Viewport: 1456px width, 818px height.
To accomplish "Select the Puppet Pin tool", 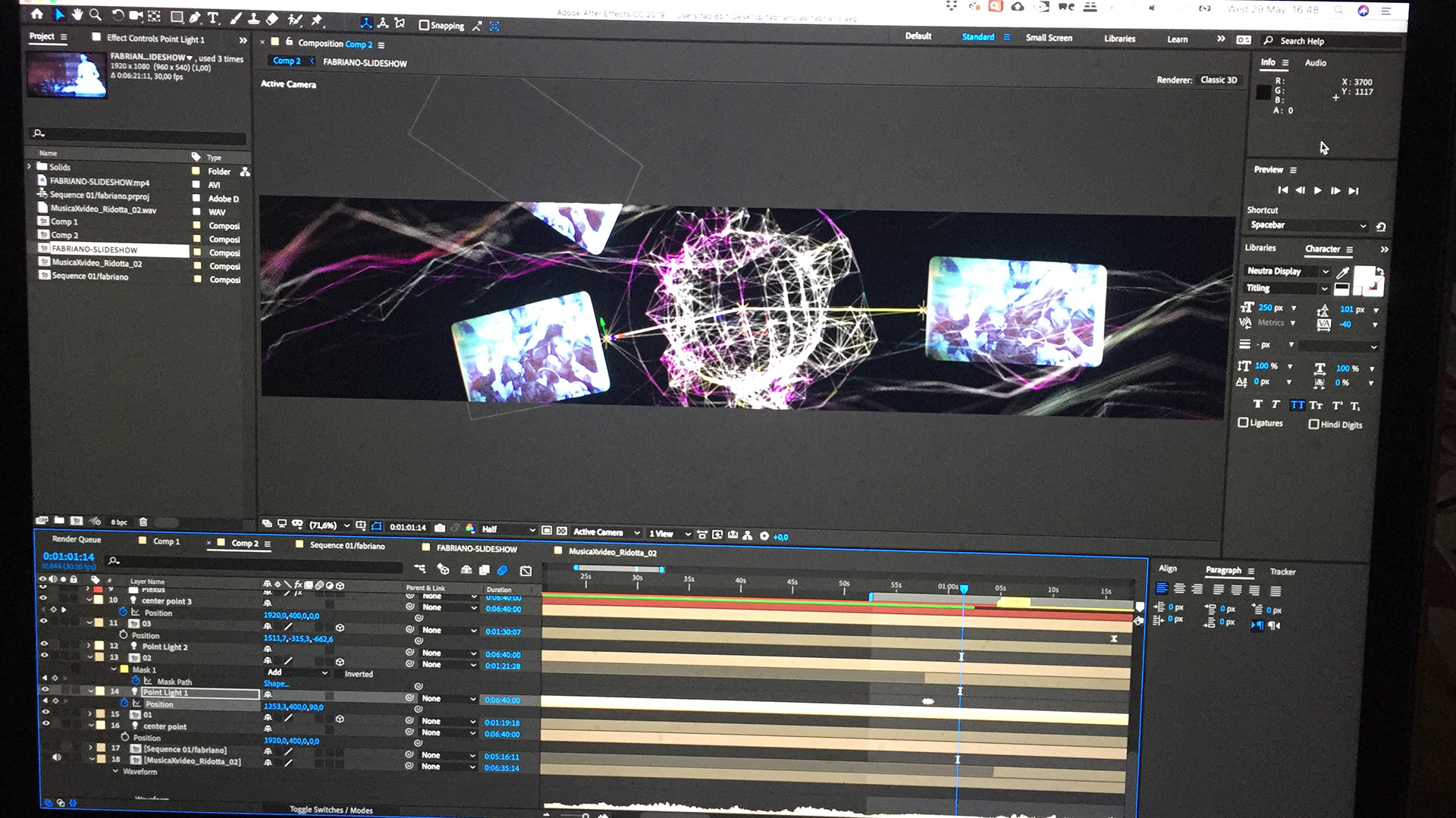I will pos(317,20).
